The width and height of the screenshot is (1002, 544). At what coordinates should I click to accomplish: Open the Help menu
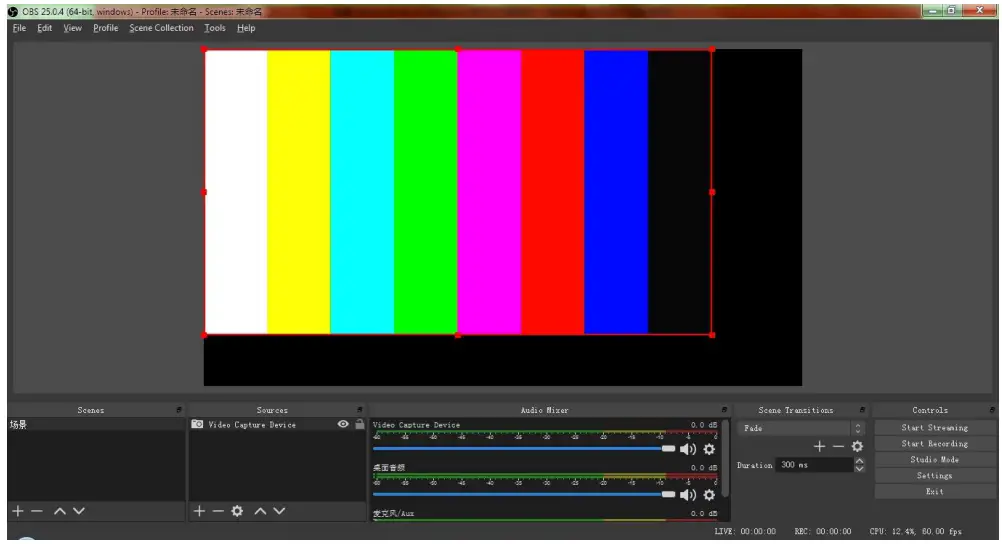[x=246, y=28]
